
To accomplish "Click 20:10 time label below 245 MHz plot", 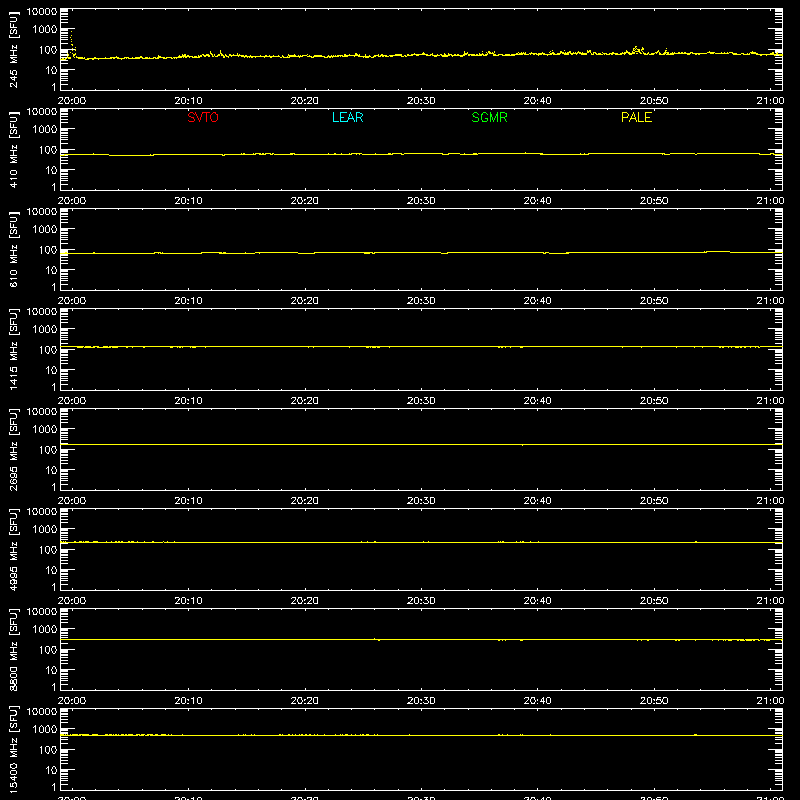I will point(188,101).
